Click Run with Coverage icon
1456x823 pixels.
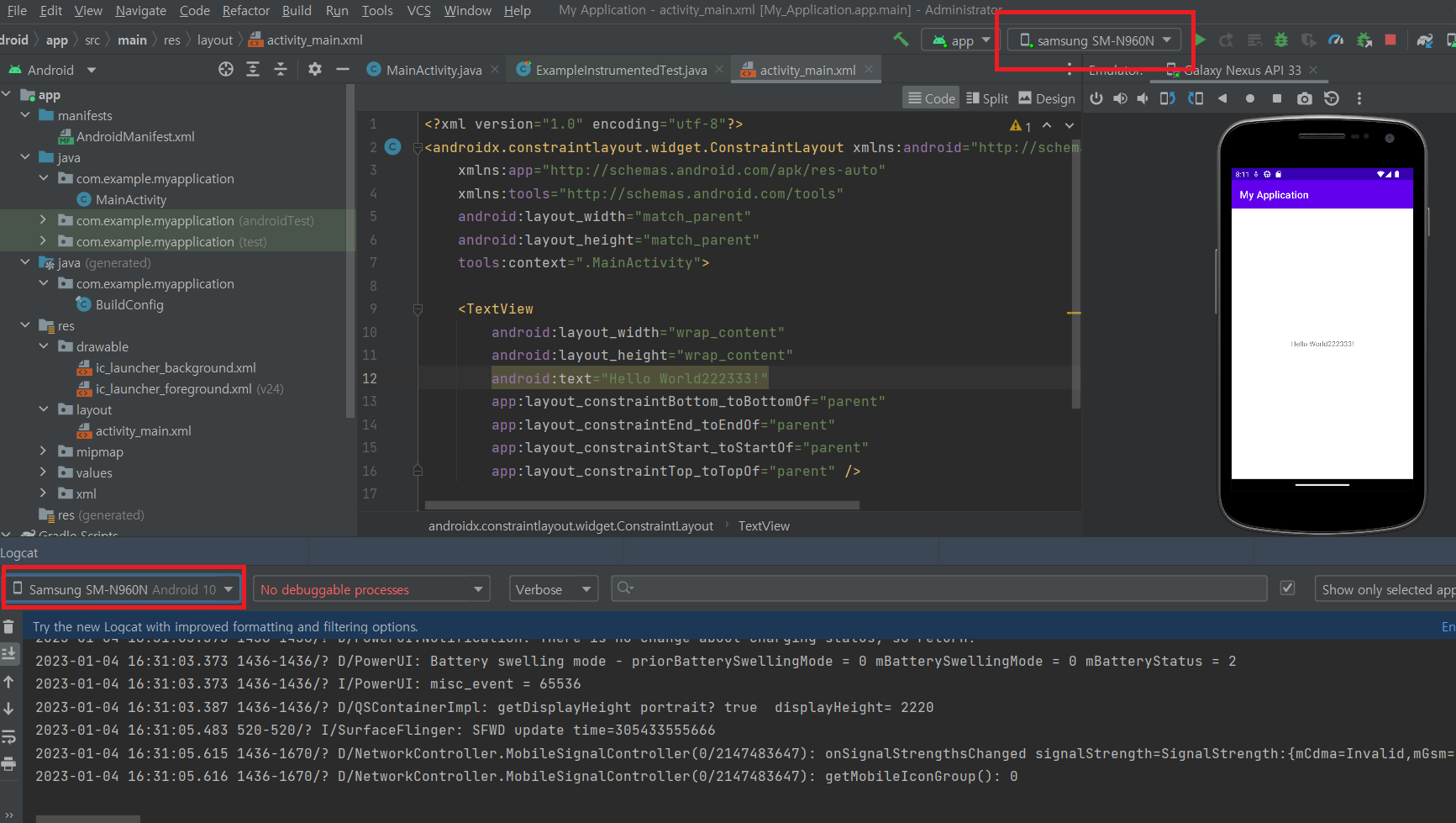1308,40
